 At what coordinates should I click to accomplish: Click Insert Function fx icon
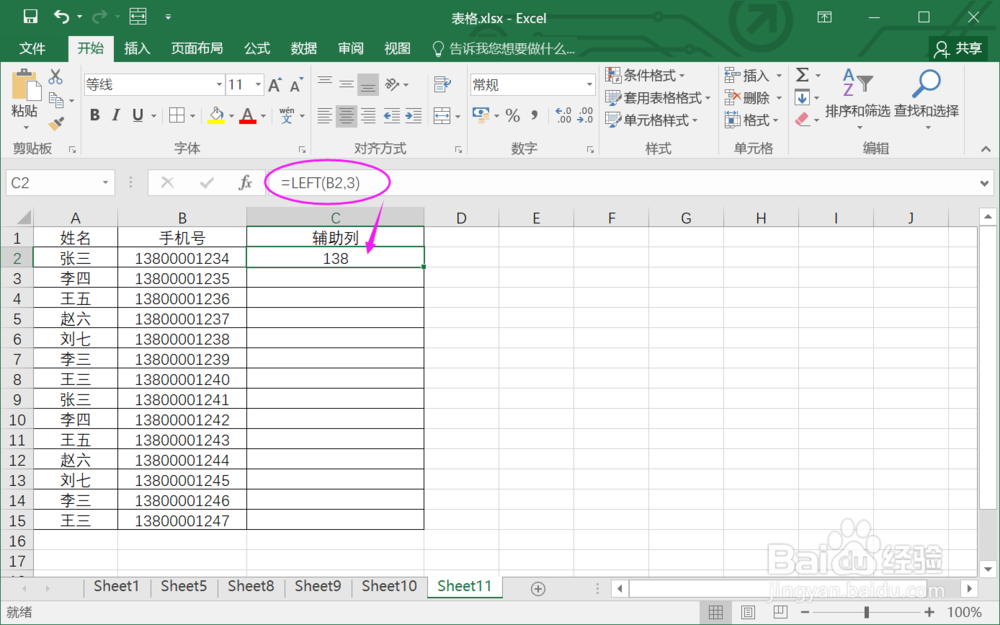point(245,183)
